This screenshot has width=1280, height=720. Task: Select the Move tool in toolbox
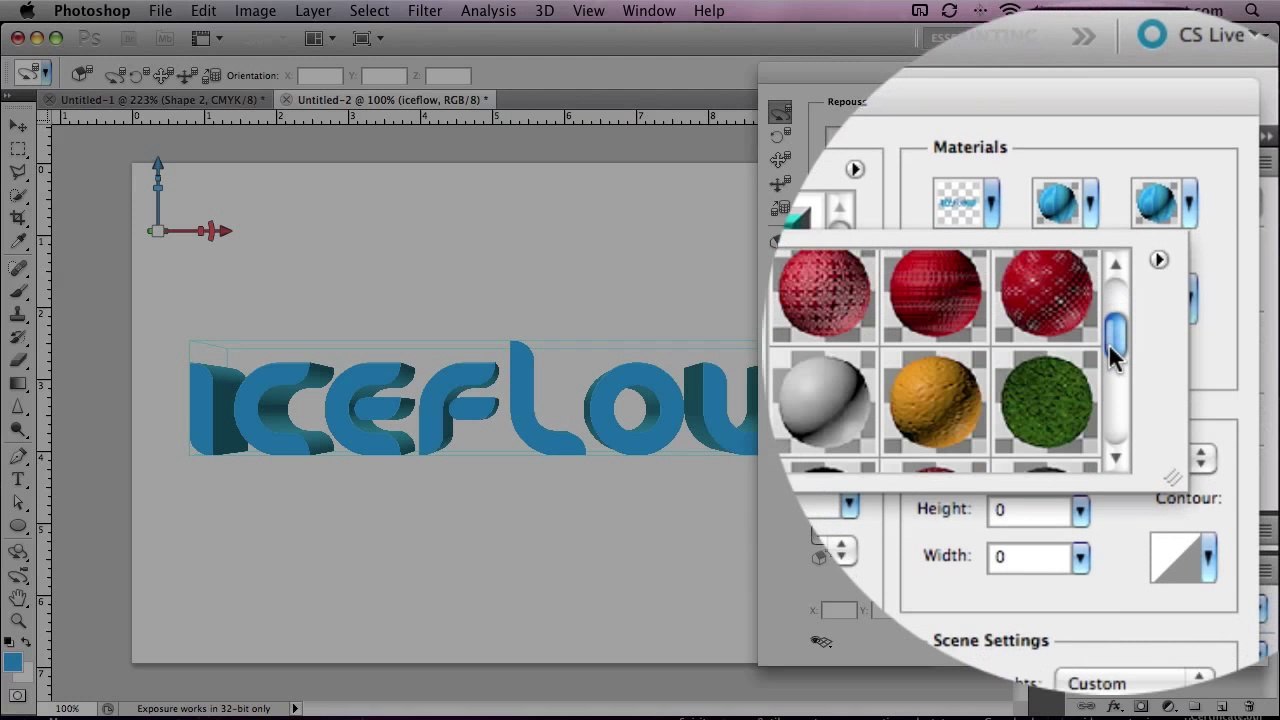[18, 126]
